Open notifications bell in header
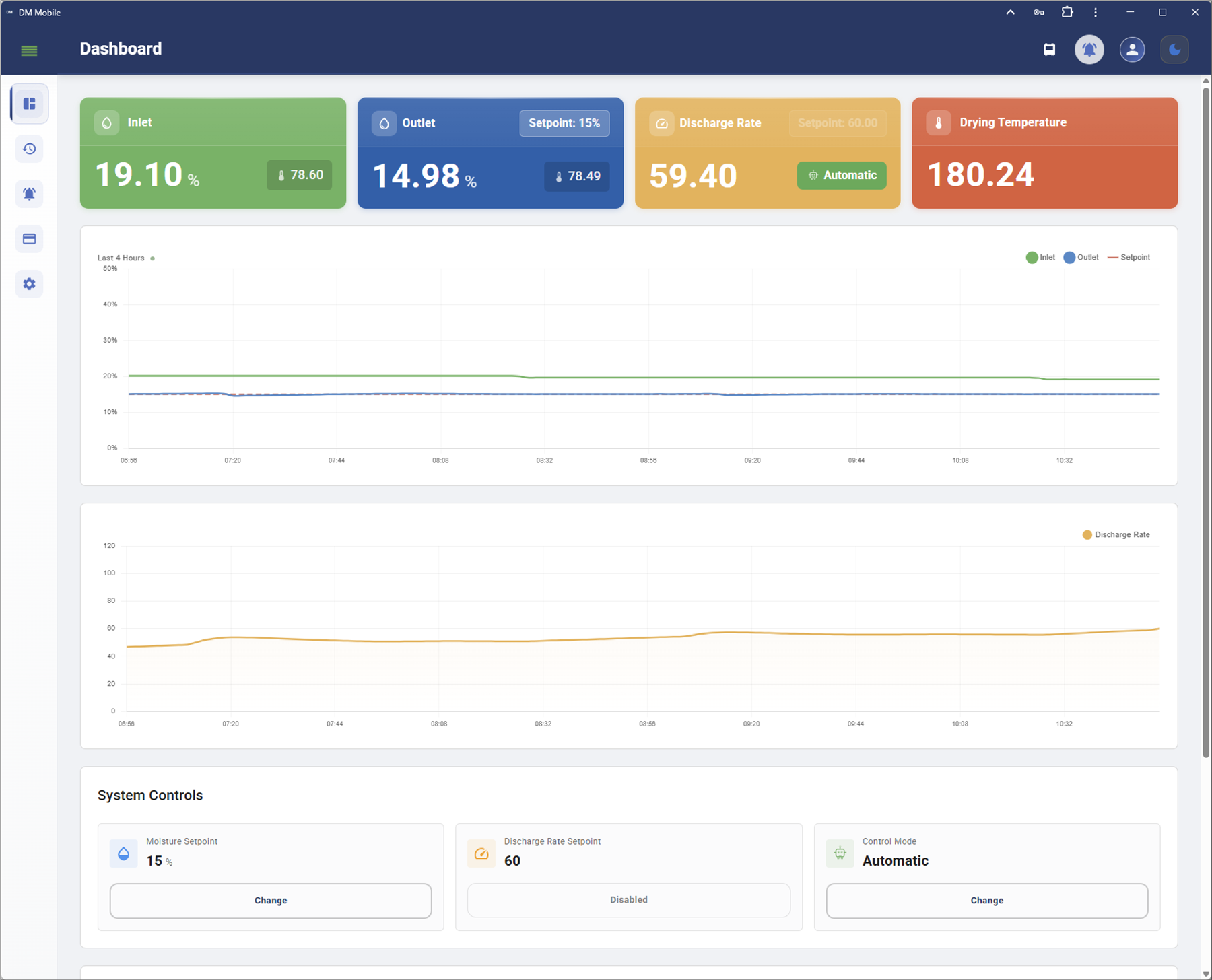Image resolution: width=1212 pixels, height=980 pixels. 1089,49
